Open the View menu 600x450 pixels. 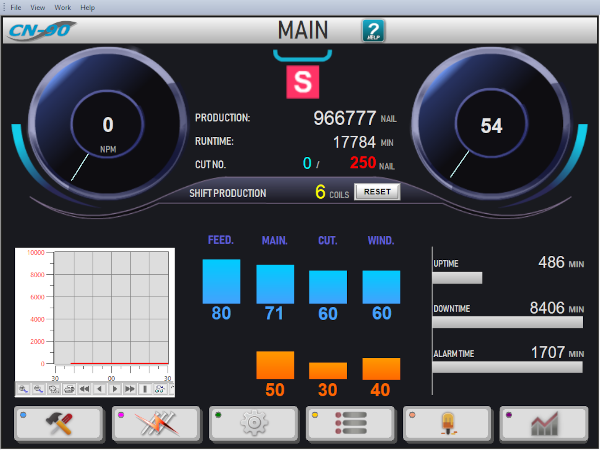(x=38, y=8)
